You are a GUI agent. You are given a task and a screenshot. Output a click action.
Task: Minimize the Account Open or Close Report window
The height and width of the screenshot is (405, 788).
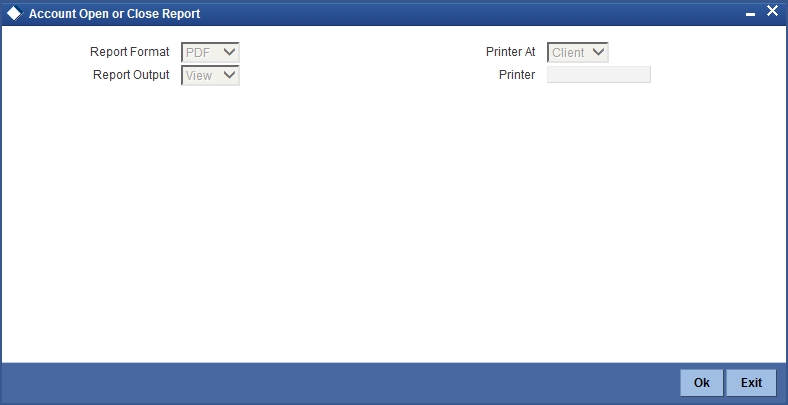click(750, 15)
